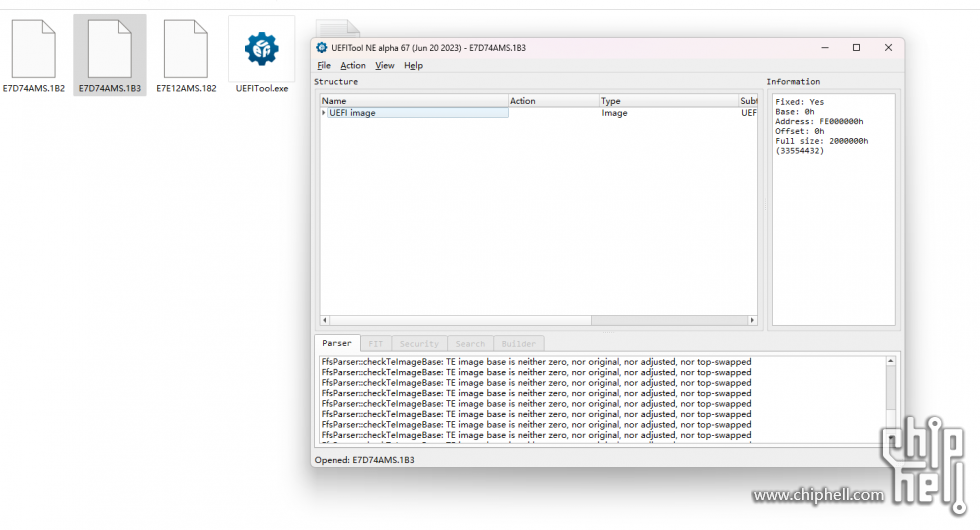This screenshot has width=980, height=530.
Task: Switch to the Parser tab
Action: pos(337,343)
